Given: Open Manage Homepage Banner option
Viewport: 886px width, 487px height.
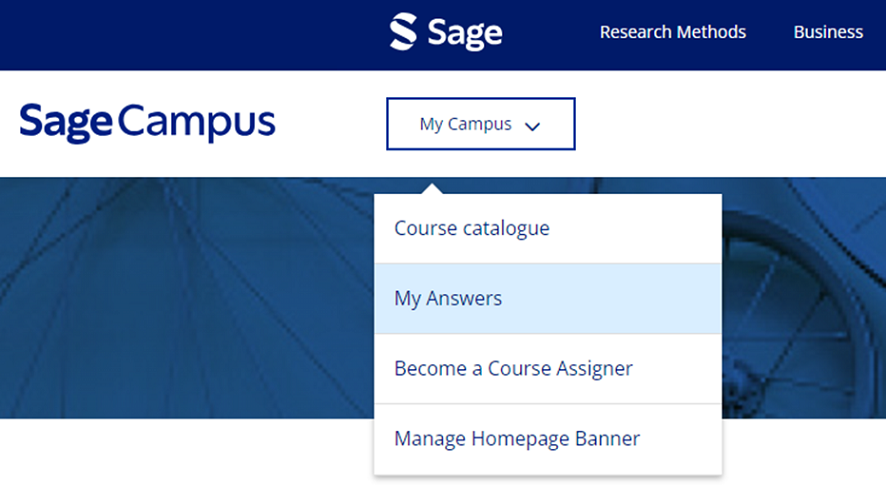Looking at the screenshot, I should click(548, 439).
